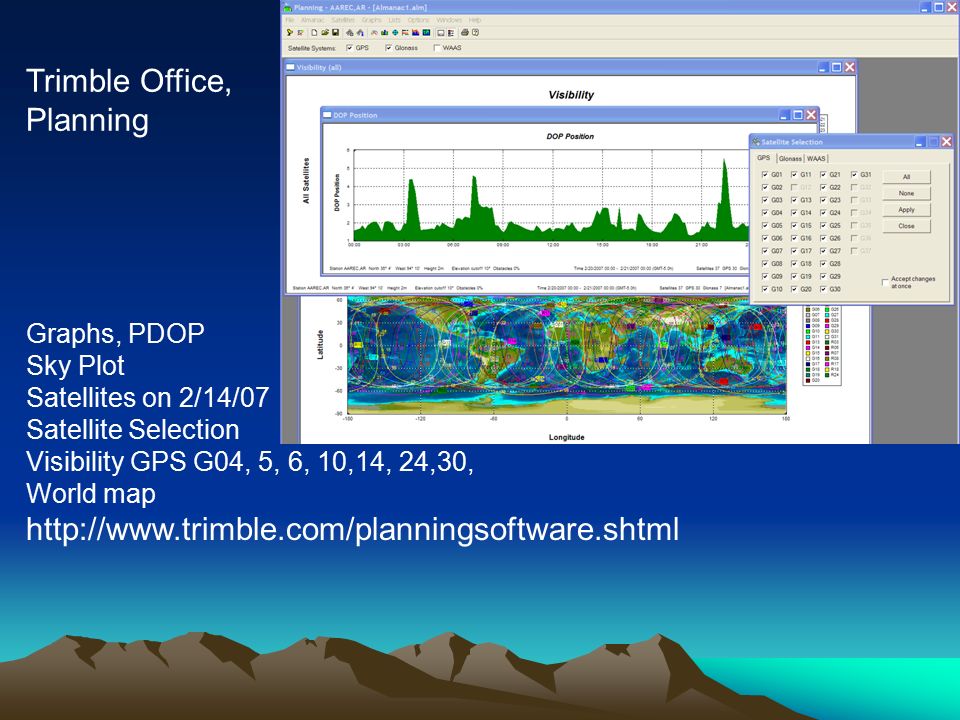Uncheck satellite G14
The height and width of the screenshot is (720, 960).
(794, 212)
